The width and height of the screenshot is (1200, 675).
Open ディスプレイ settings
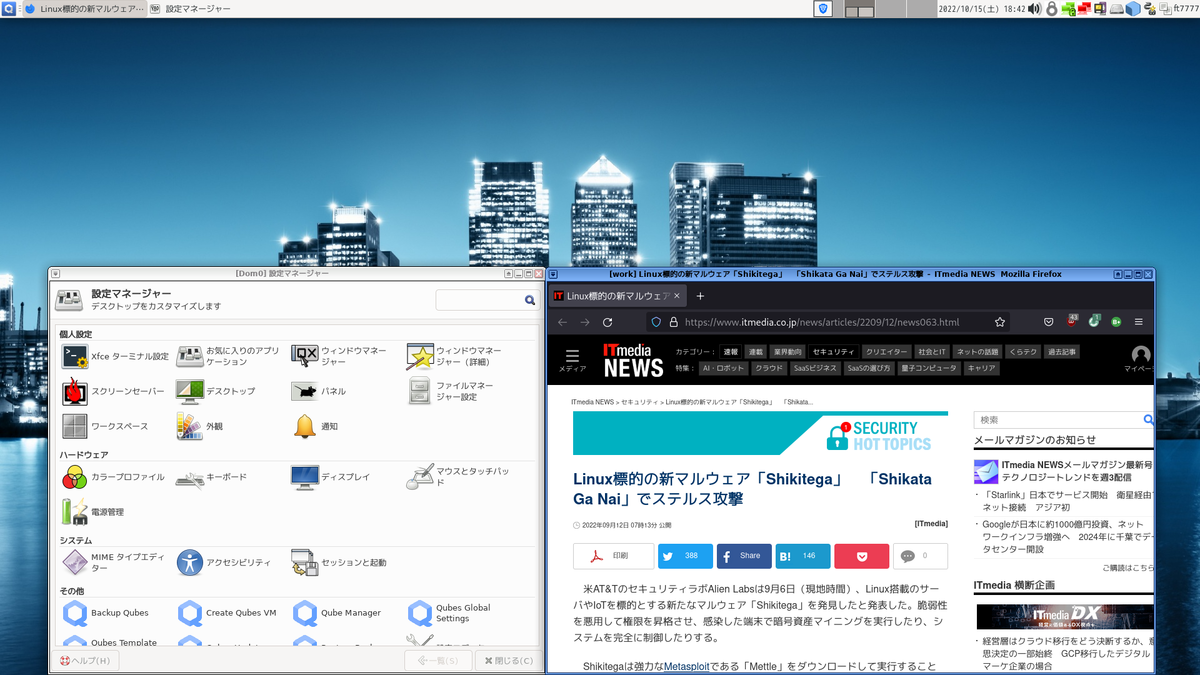click(331, 478)
